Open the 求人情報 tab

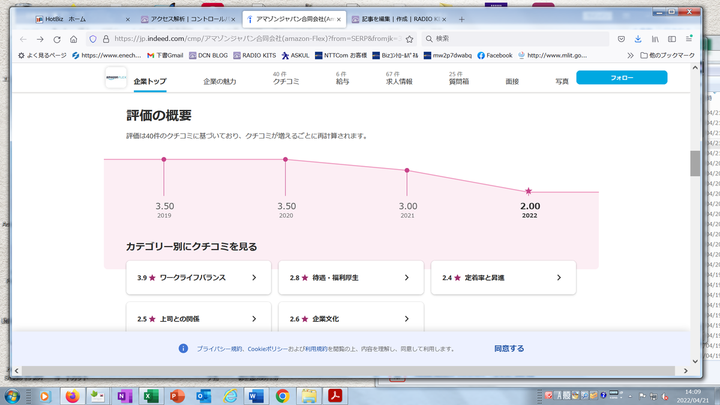click(x=399, y=81)
